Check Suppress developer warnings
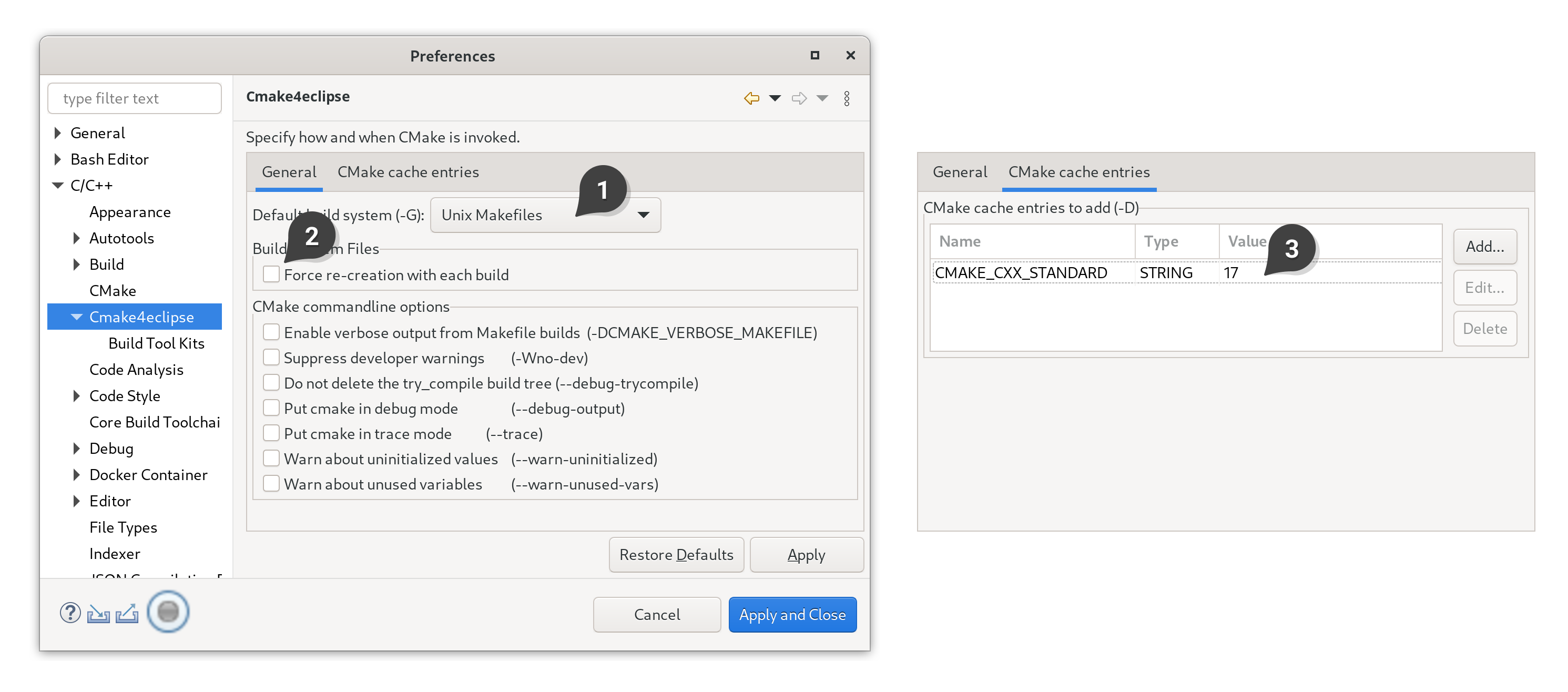The image size is (1568, 692). click(271, 357)
